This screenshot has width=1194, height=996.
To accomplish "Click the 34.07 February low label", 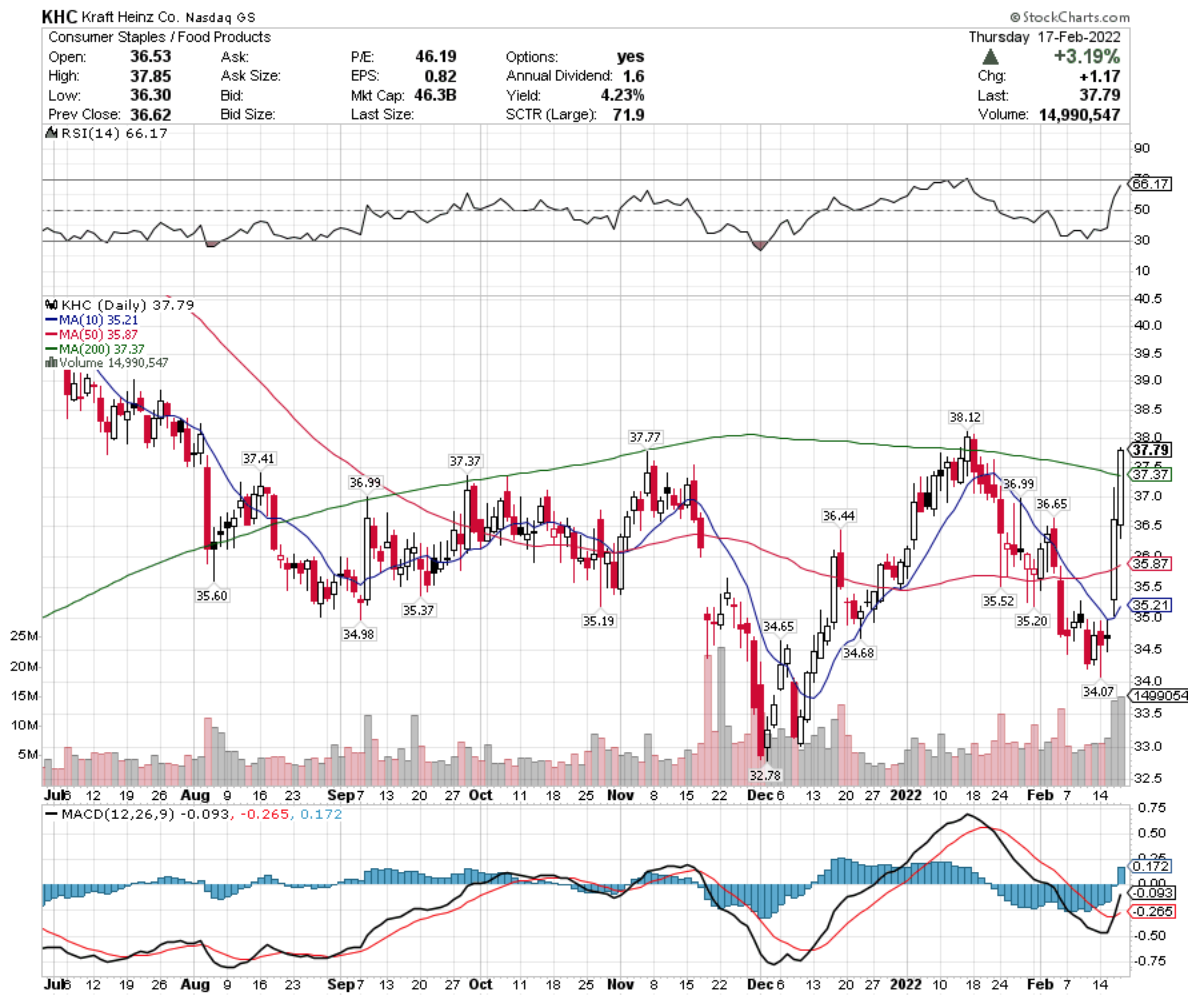I will 1098,691.
